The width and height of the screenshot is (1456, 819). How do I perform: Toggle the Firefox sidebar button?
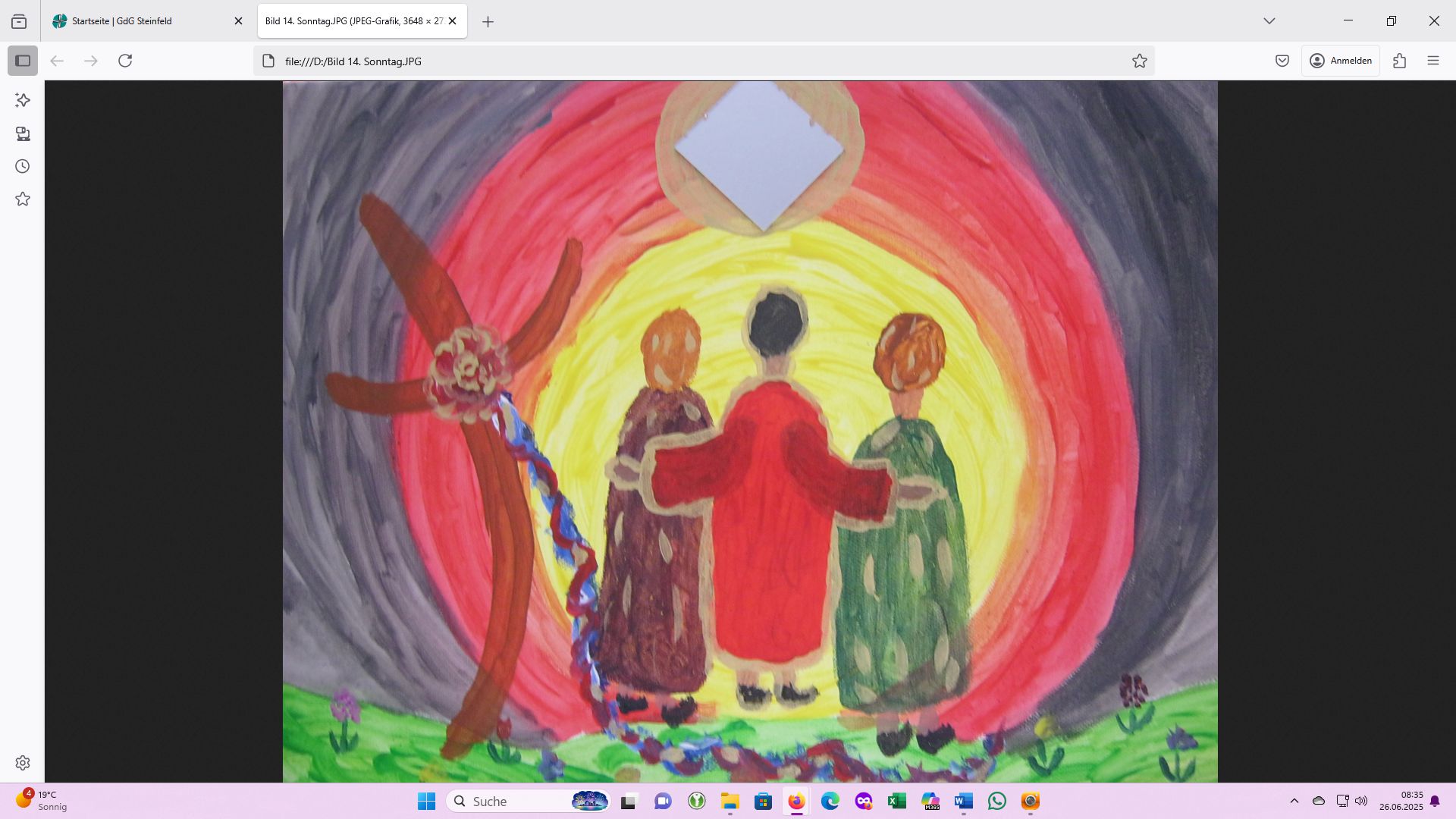tap(23, 61)
